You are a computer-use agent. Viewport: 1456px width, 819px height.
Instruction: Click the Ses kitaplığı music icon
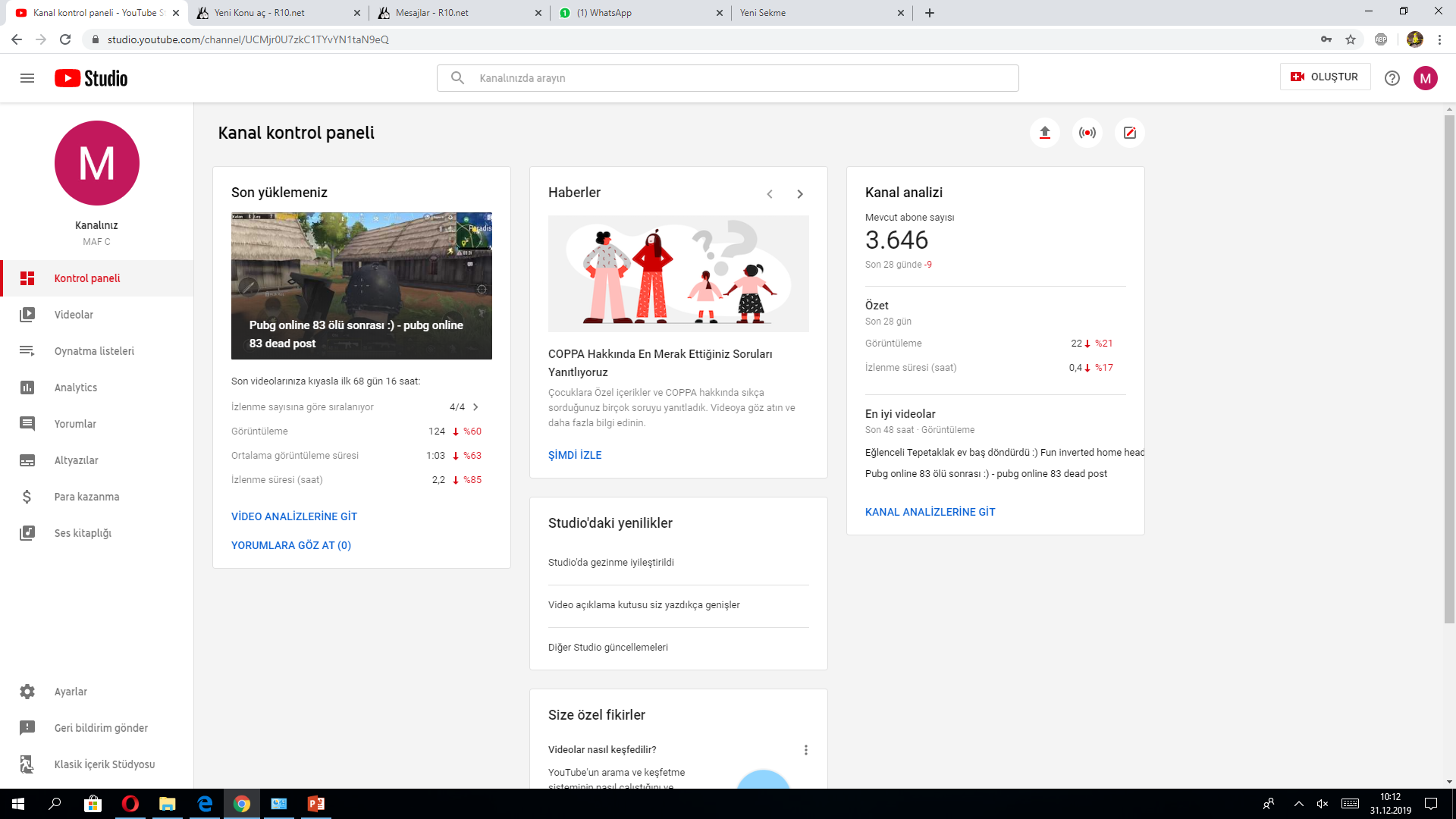pos(27,533)
